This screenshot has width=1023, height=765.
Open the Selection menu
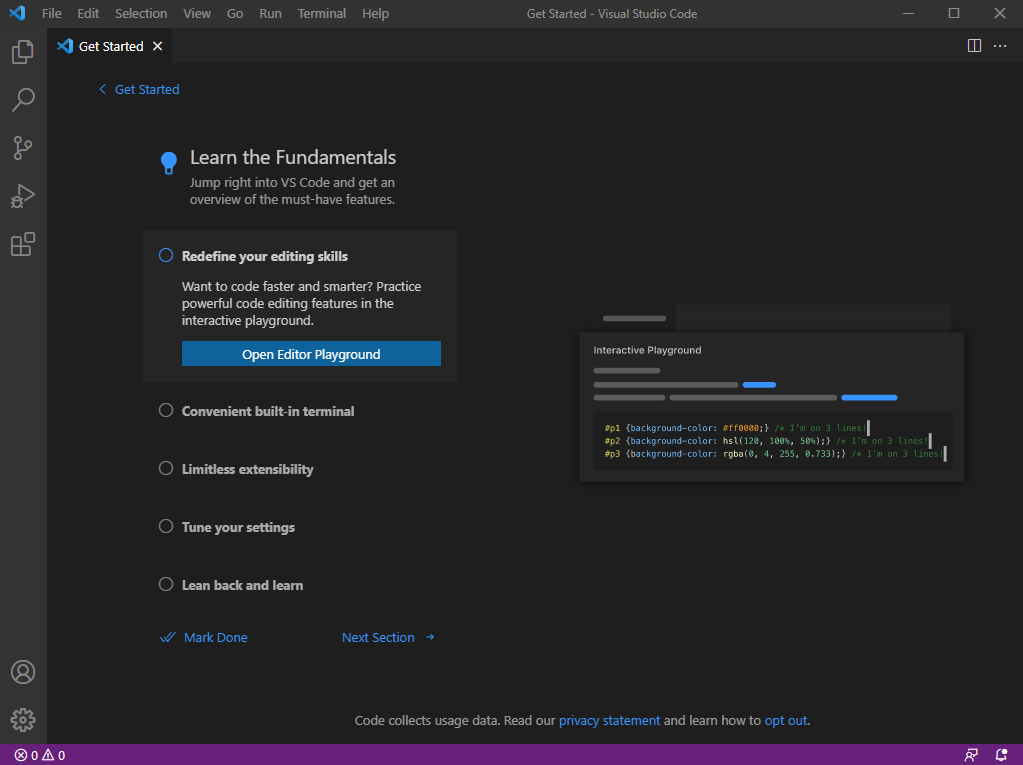click(141, 13)
